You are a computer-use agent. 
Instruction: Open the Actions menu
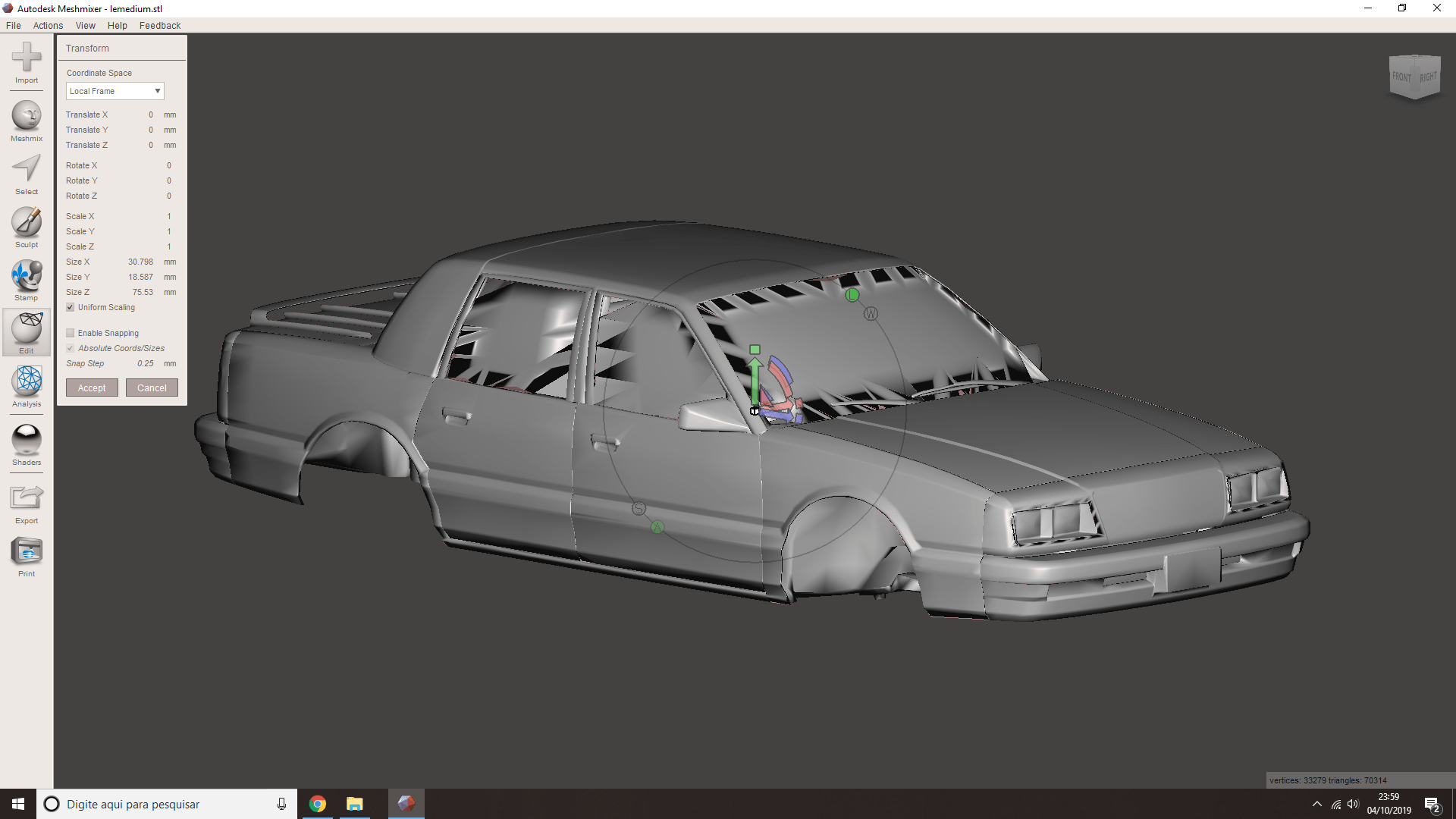click(x=48, y=25)
